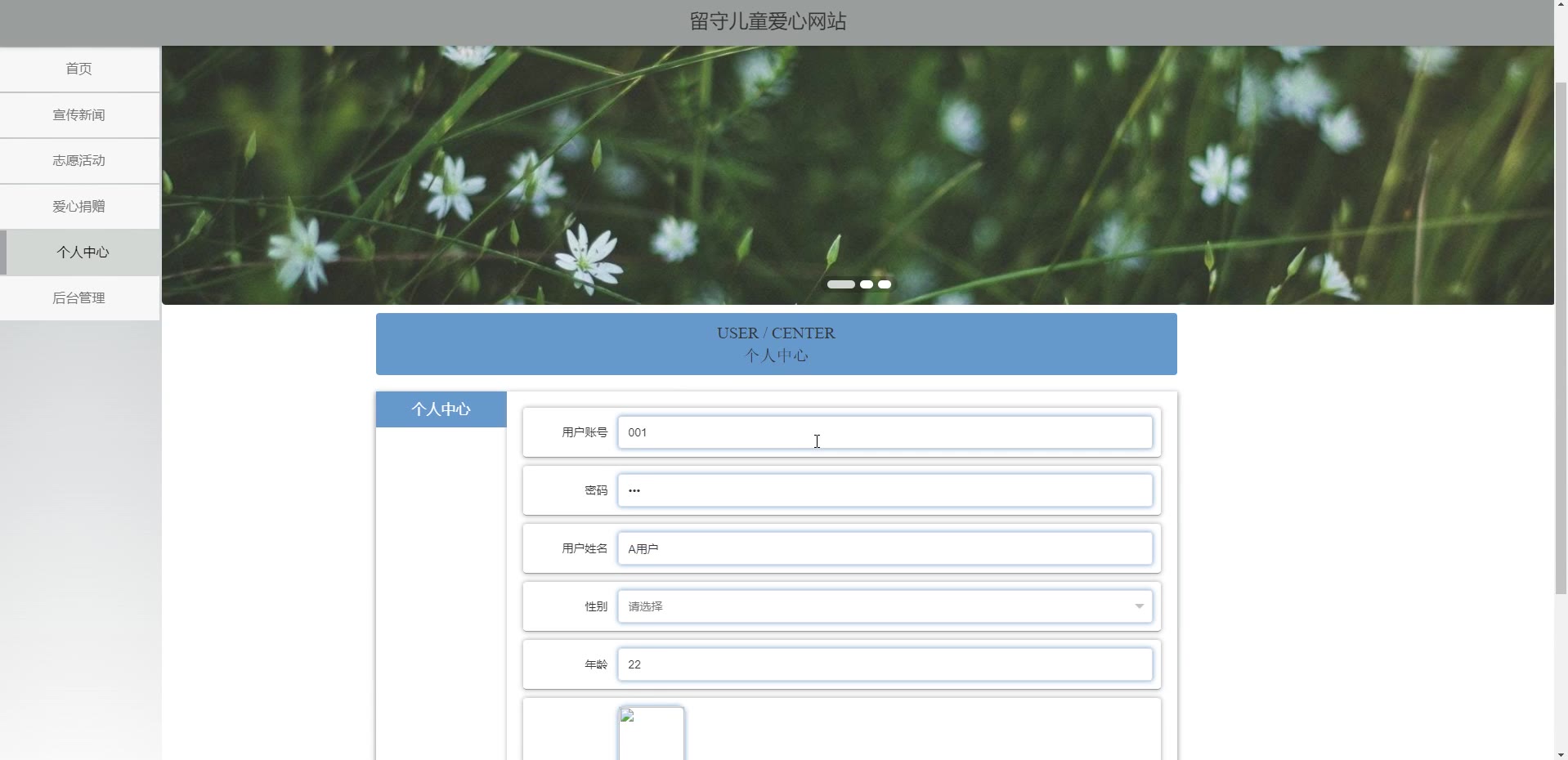Viewport: 1568px width, 760px height.
Task: Click the USER / CENTER heading text
Action: (776, 333)
